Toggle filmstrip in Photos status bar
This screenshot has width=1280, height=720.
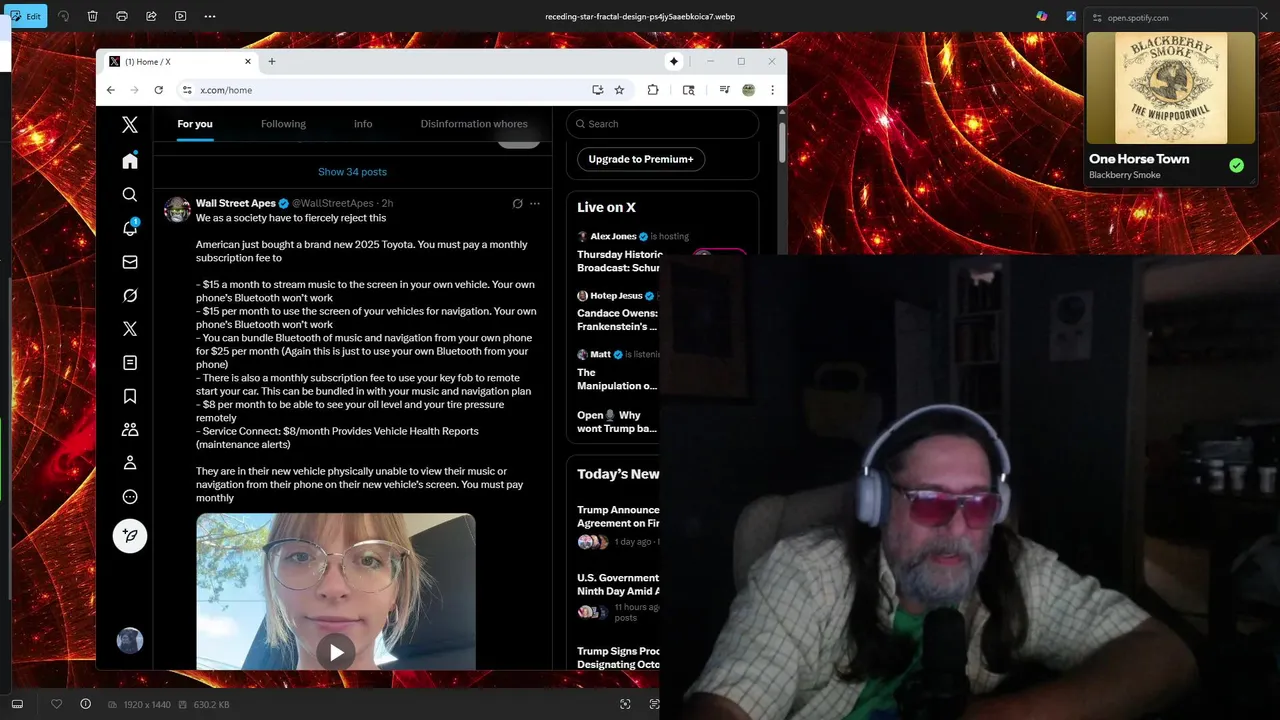point(17,704)
